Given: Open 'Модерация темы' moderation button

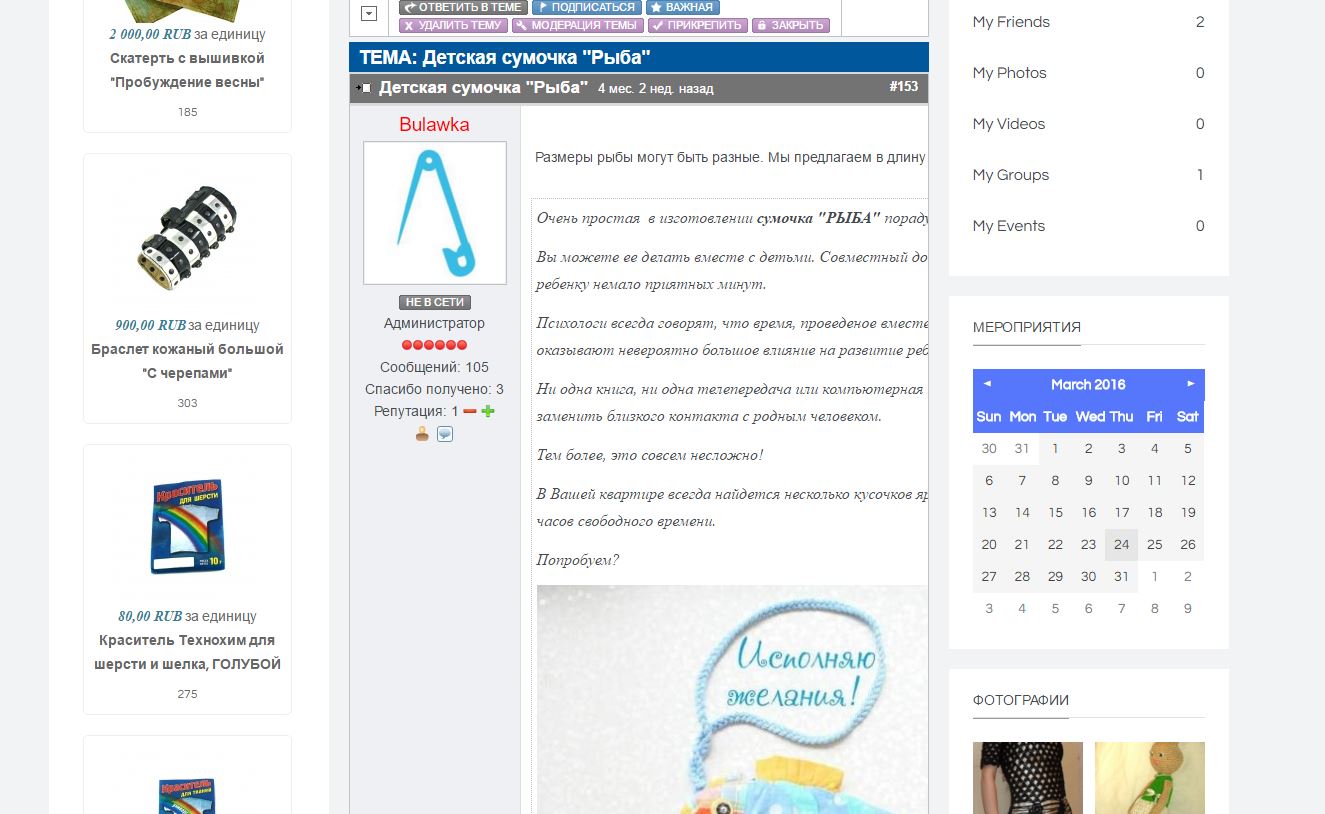Looking at the screenshot, I should click(578, 25).
